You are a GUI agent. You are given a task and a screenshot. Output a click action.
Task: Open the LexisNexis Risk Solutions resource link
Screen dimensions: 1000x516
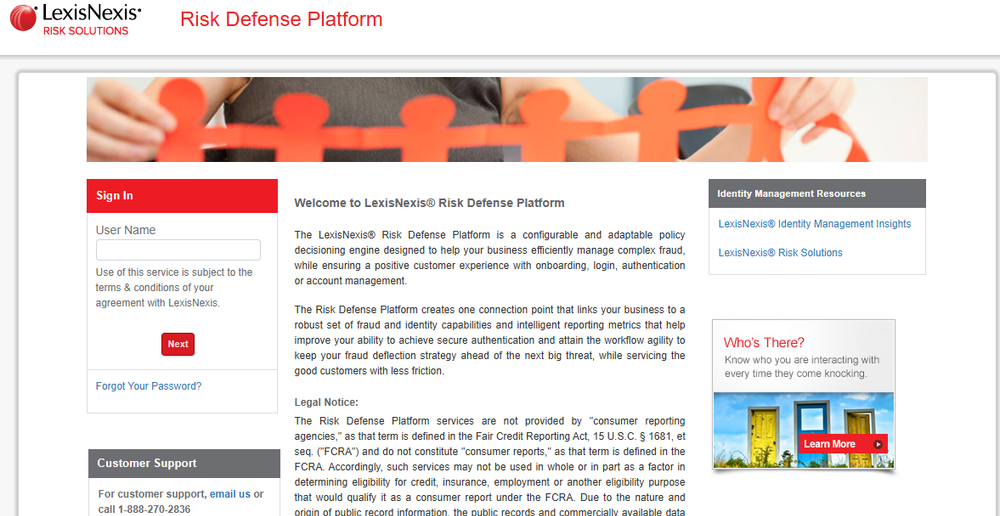[x=780, y=253]
